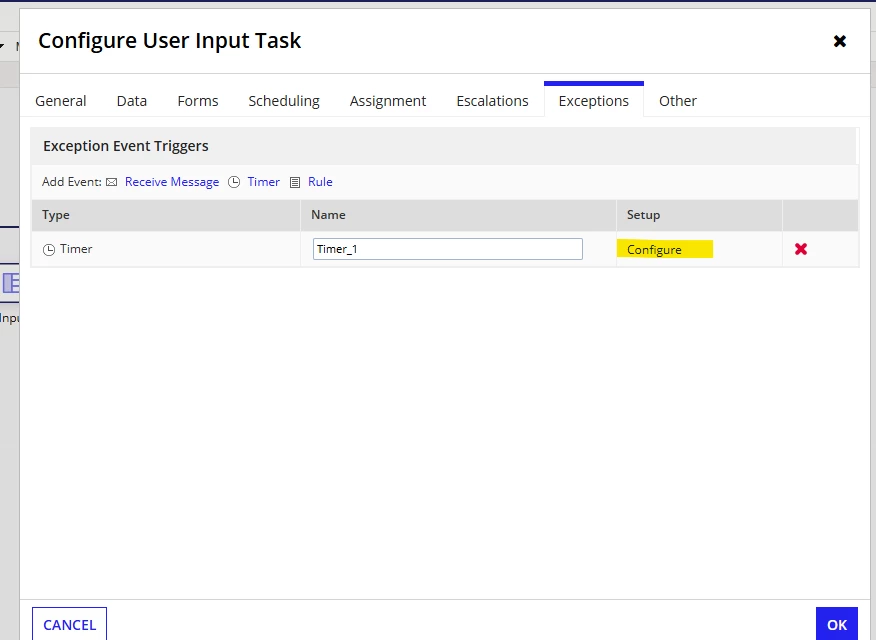Add a Receive Message event
The width and height of the screenshot is (876, 640).
(x=172, y=182)
